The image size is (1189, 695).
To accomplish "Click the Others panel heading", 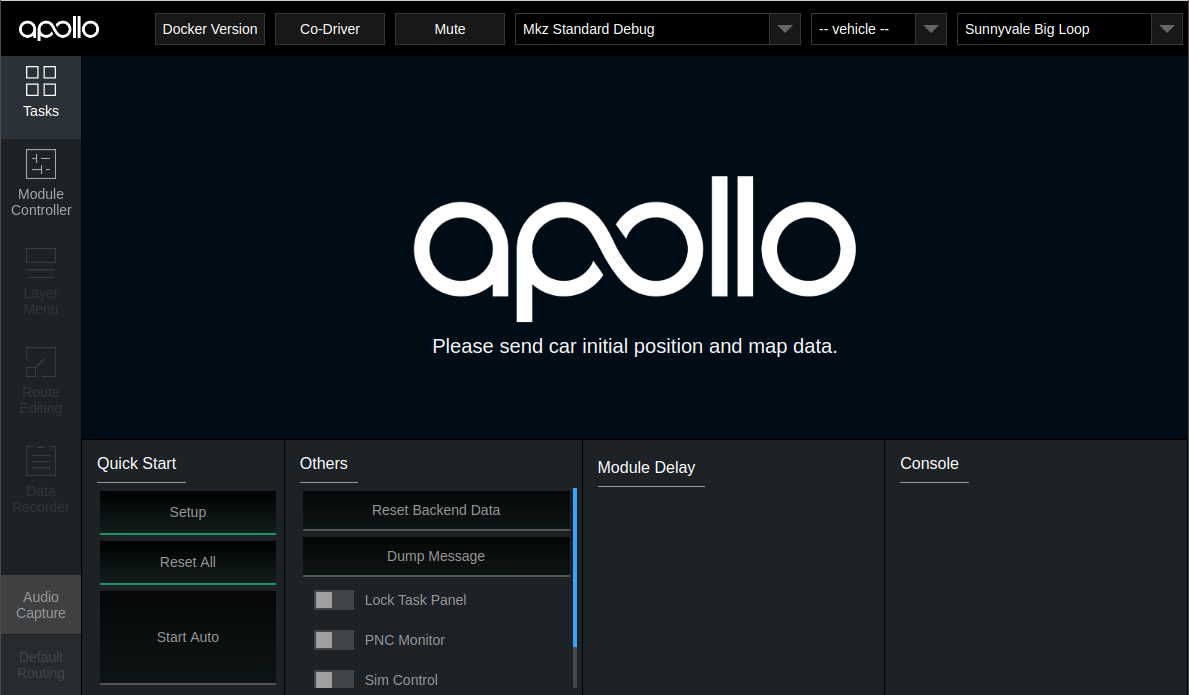I will (324, 463).
